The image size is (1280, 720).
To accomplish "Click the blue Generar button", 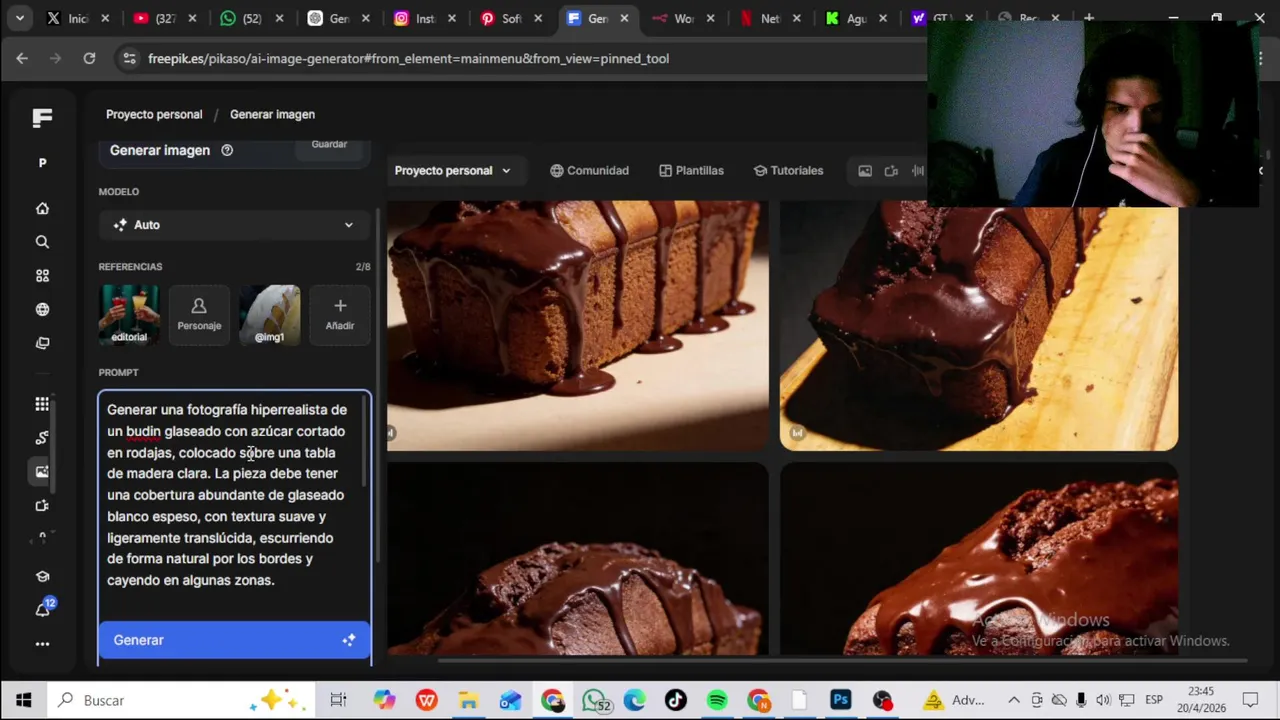I will point(234,640).
